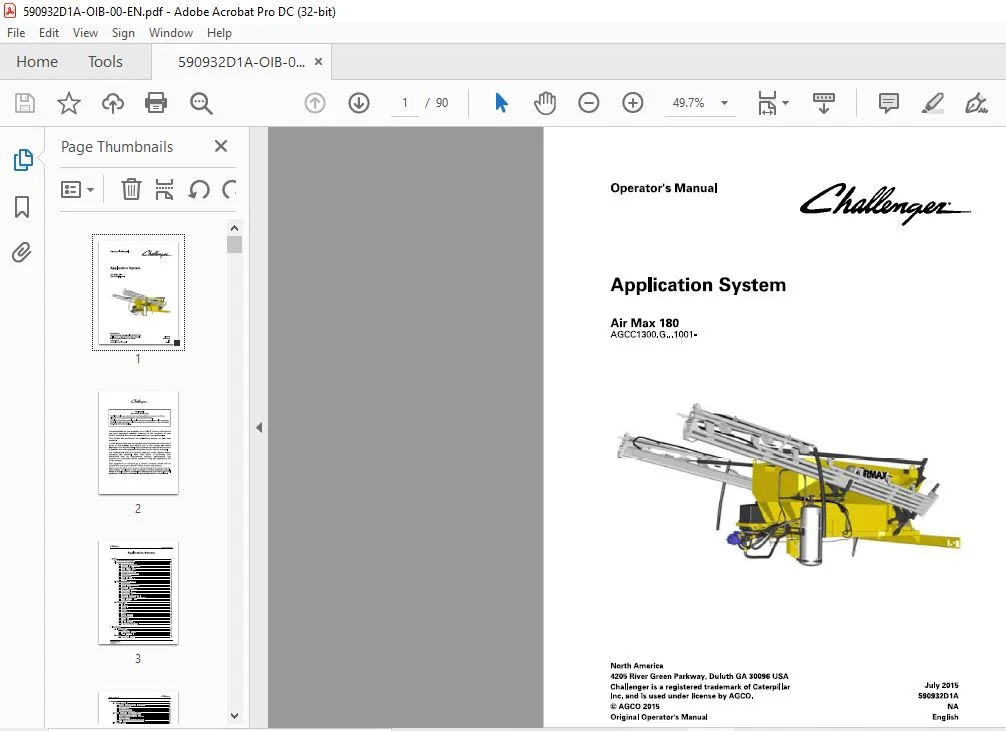This screenshot has width=1006, height=731.
Task: Activate the Hand pan tool
Action: [545, 103]
